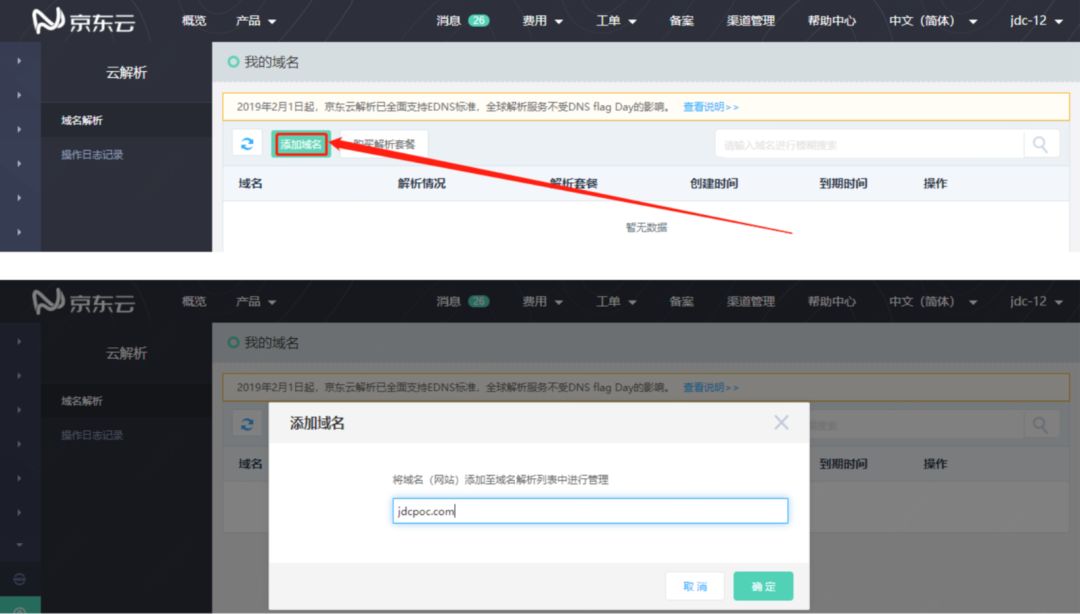Click the domain input containing jdcpoc.com

[590, 511]
